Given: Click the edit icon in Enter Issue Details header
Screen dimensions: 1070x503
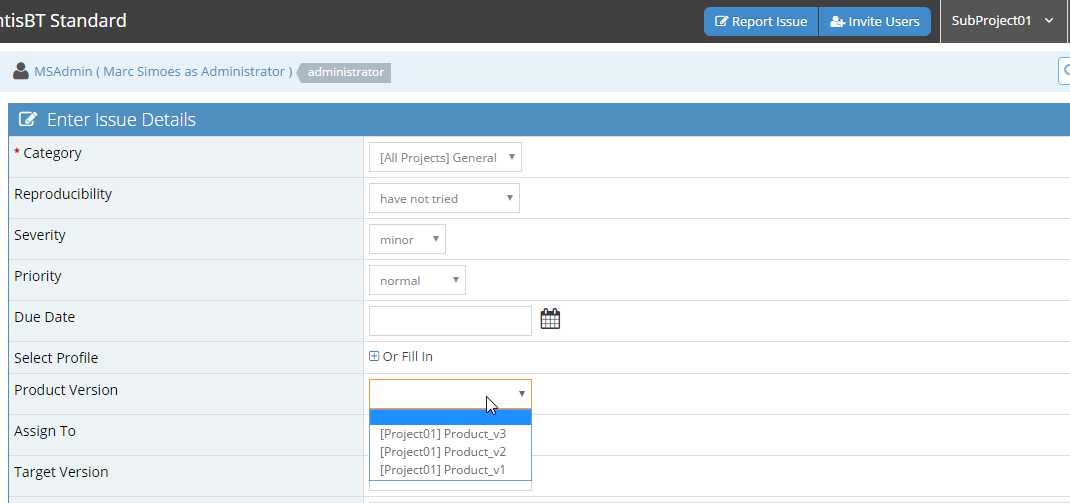Looking at the screenshot, I should [28, 120].
